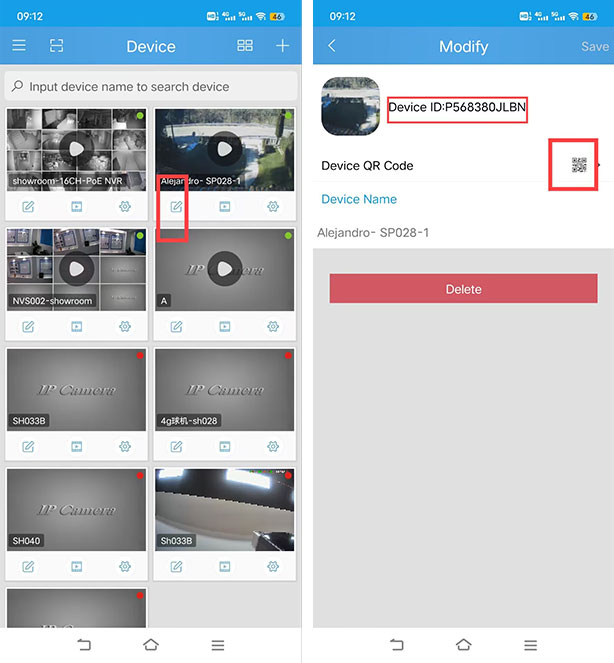Edit the SH033B offline camera
614x663 pixels.
[28, 447]
